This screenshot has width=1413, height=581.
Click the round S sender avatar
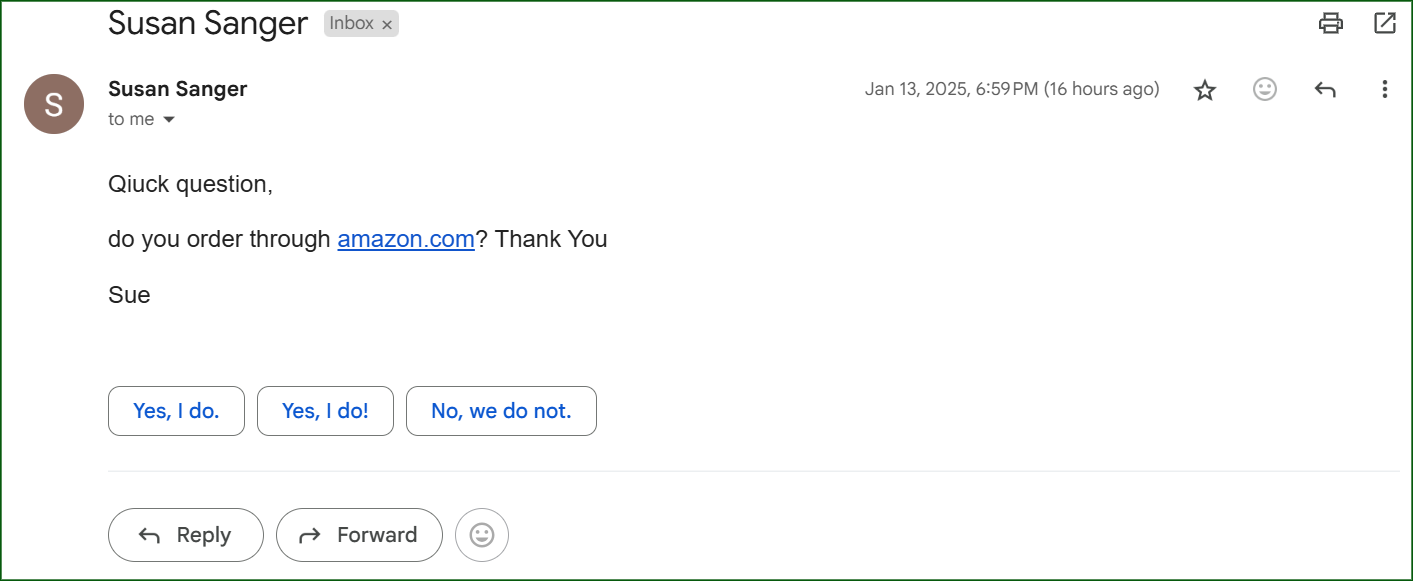pyautogui.click(x=54, y=104)
